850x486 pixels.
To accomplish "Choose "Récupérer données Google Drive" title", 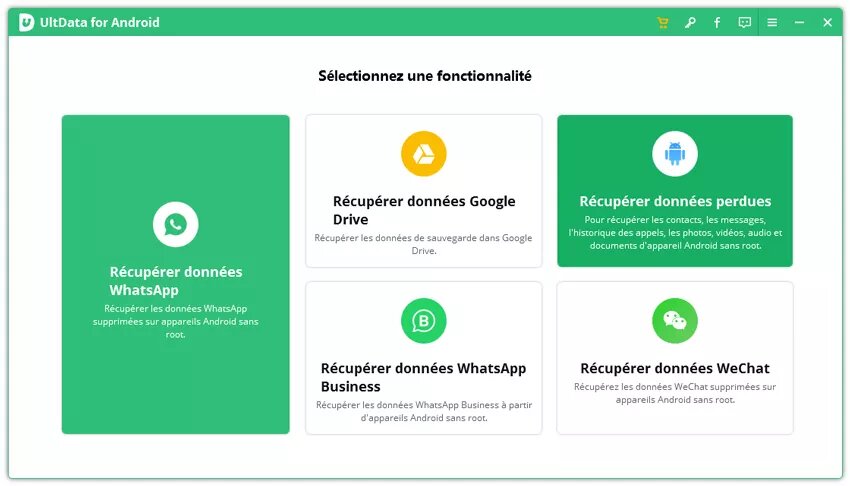I will point(424,210).
